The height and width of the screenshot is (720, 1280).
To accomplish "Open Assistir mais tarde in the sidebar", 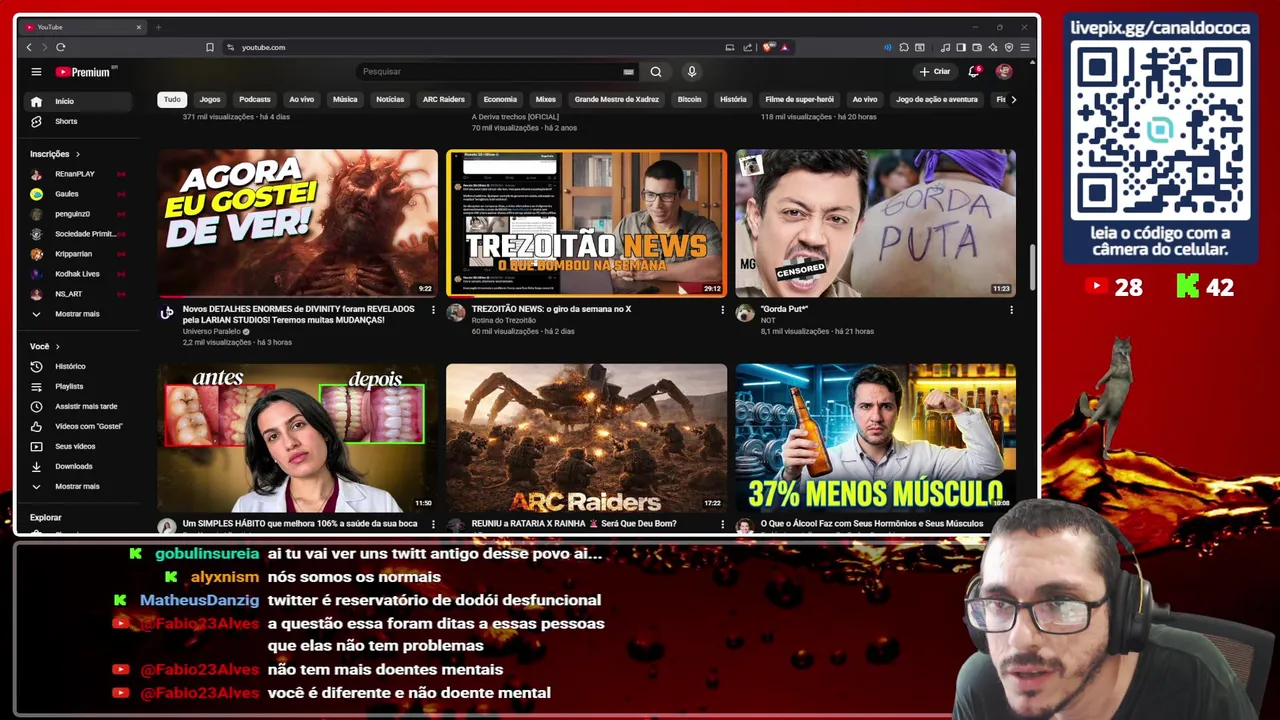I will coord(78,406).
